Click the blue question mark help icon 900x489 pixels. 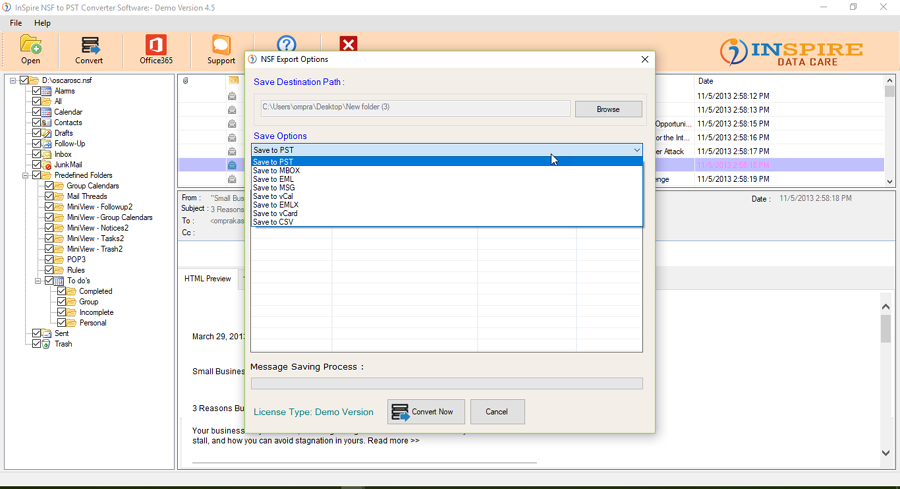286,44
